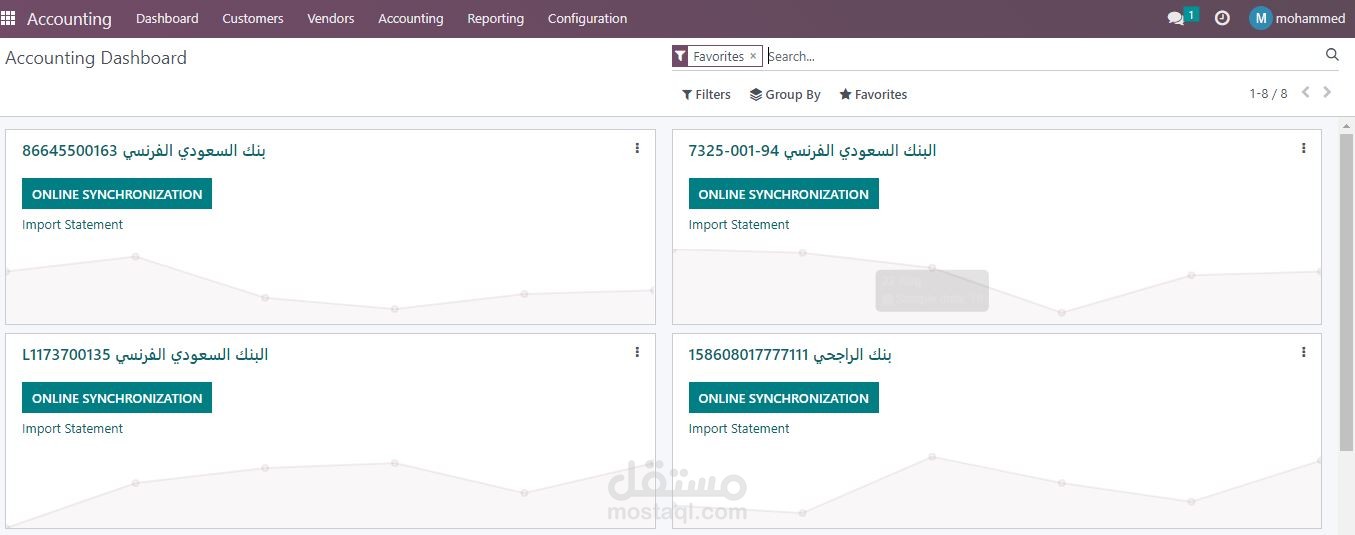The width and height of the screenshot is (1355, 535).
Task: Focus the Search input field
Action: click(1043, 56)
